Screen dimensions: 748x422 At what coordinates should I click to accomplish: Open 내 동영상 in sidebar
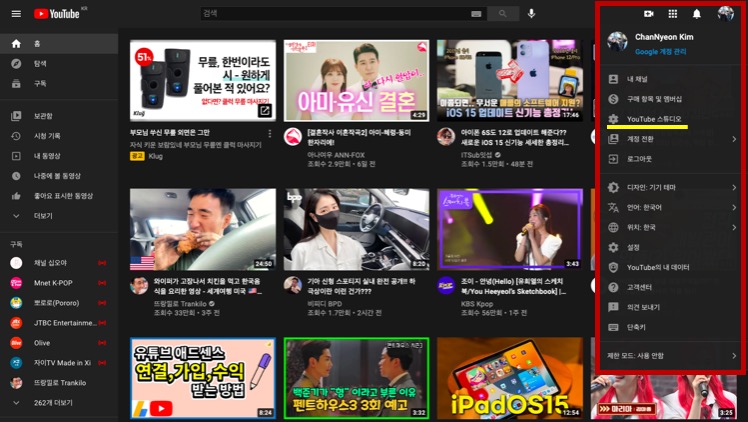59,156
